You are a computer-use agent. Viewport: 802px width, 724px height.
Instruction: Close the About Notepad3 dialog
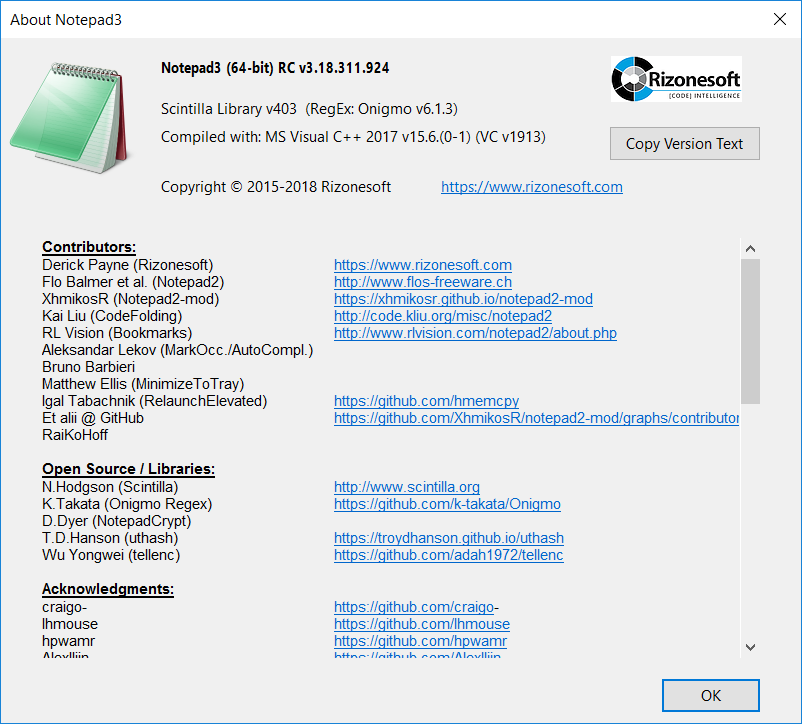coord(780,18)
